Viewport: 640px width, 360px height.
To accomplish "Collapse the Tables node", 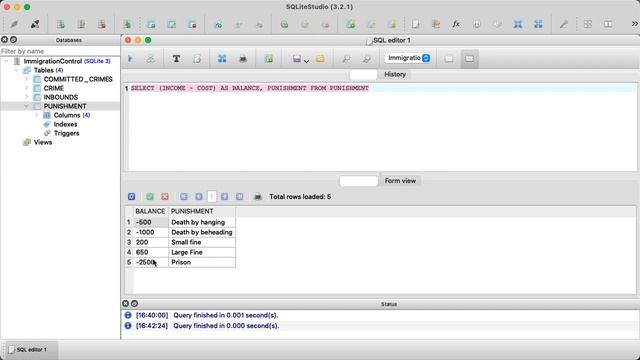I will [17, 70].
